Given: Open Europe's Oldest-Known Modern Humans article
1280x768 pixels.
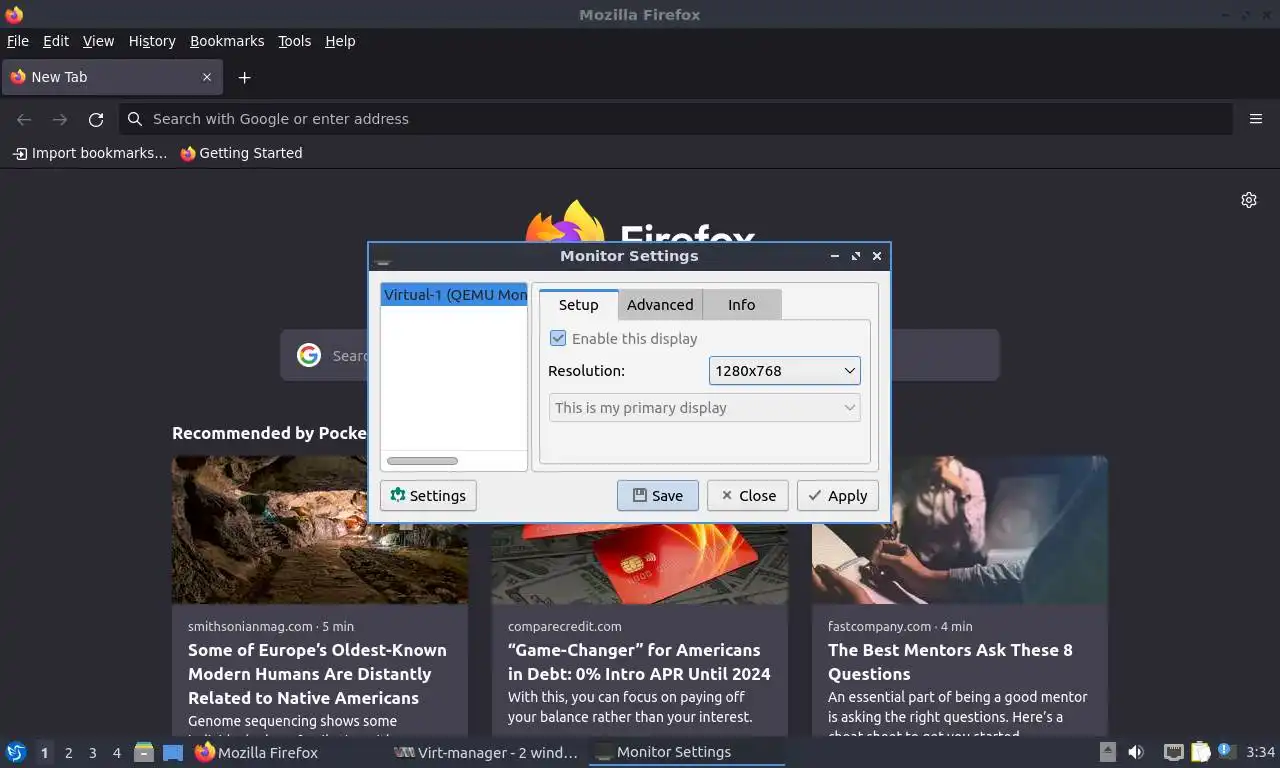Looking at the screenshot, I should coord(317,674).
